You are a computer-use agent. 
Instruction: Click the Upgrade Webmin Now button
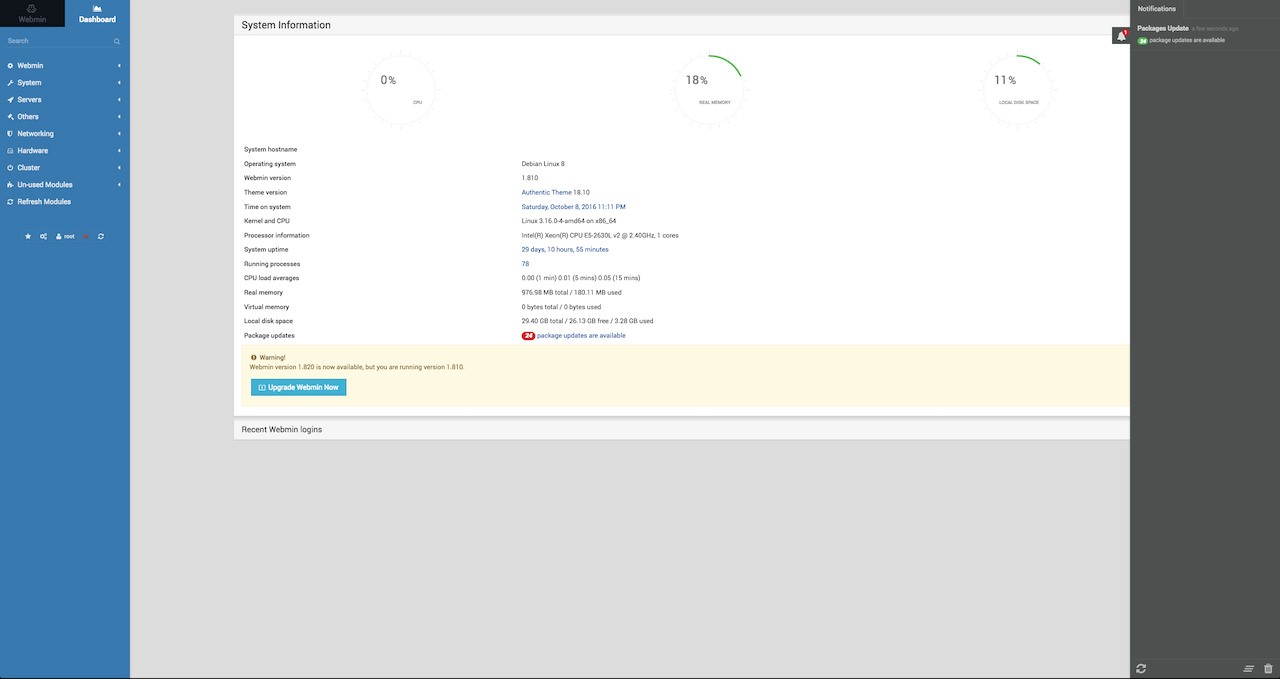298,386
